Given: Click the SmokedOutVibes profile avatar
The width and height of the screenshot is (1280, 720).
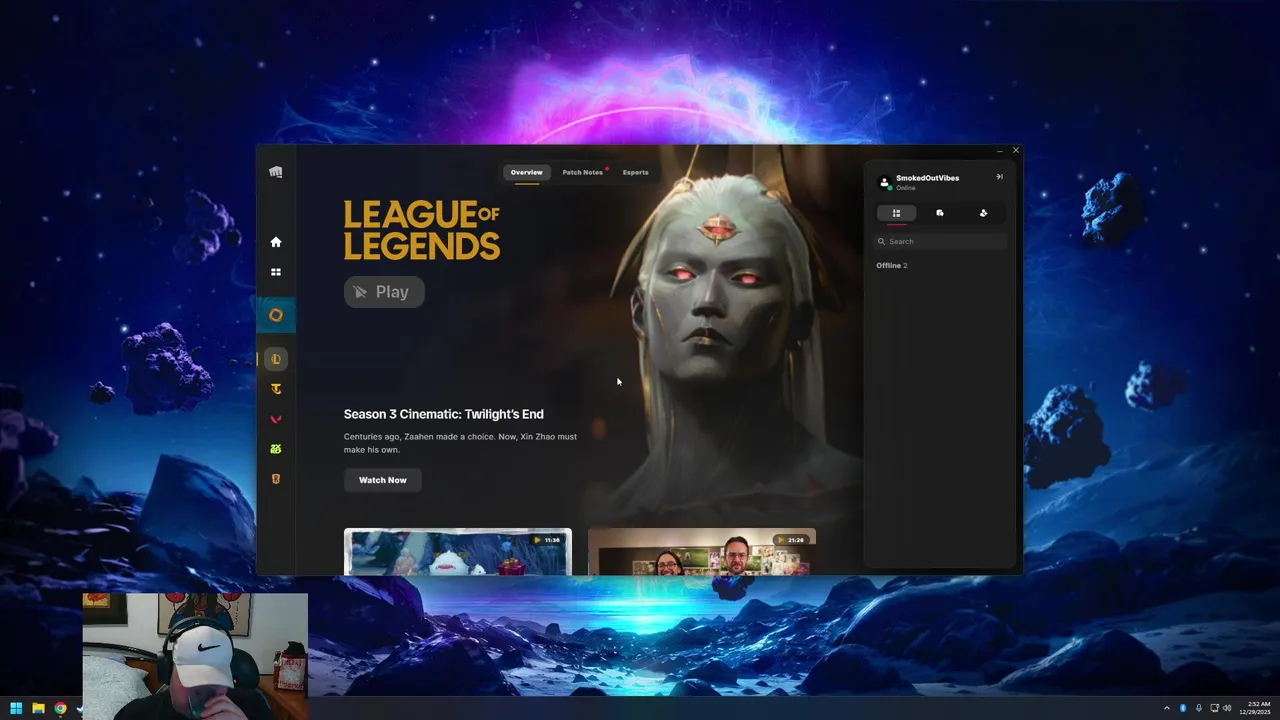Looking at the screenshot, I should (884, 182).
